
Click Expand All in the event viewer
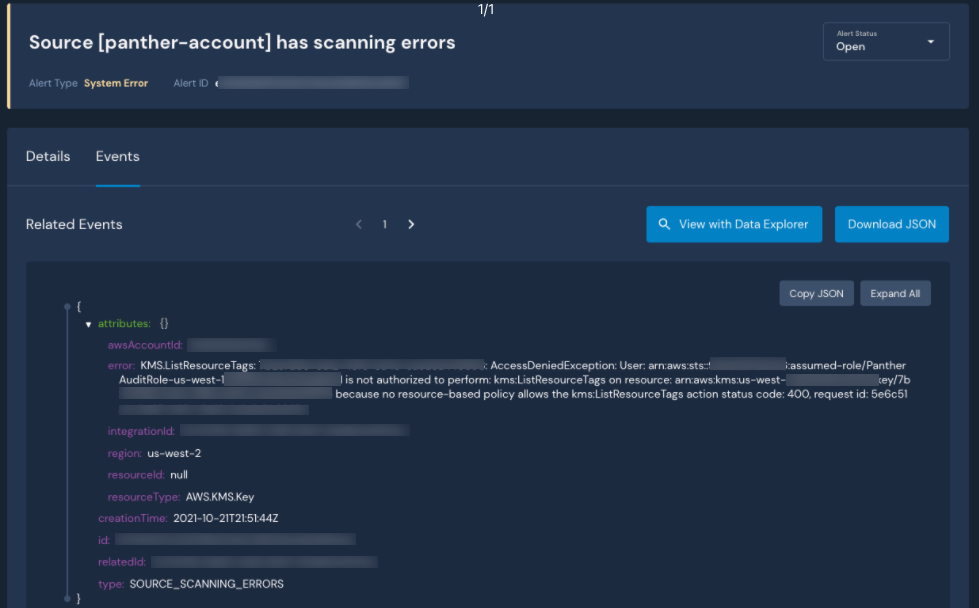[895, 293]
